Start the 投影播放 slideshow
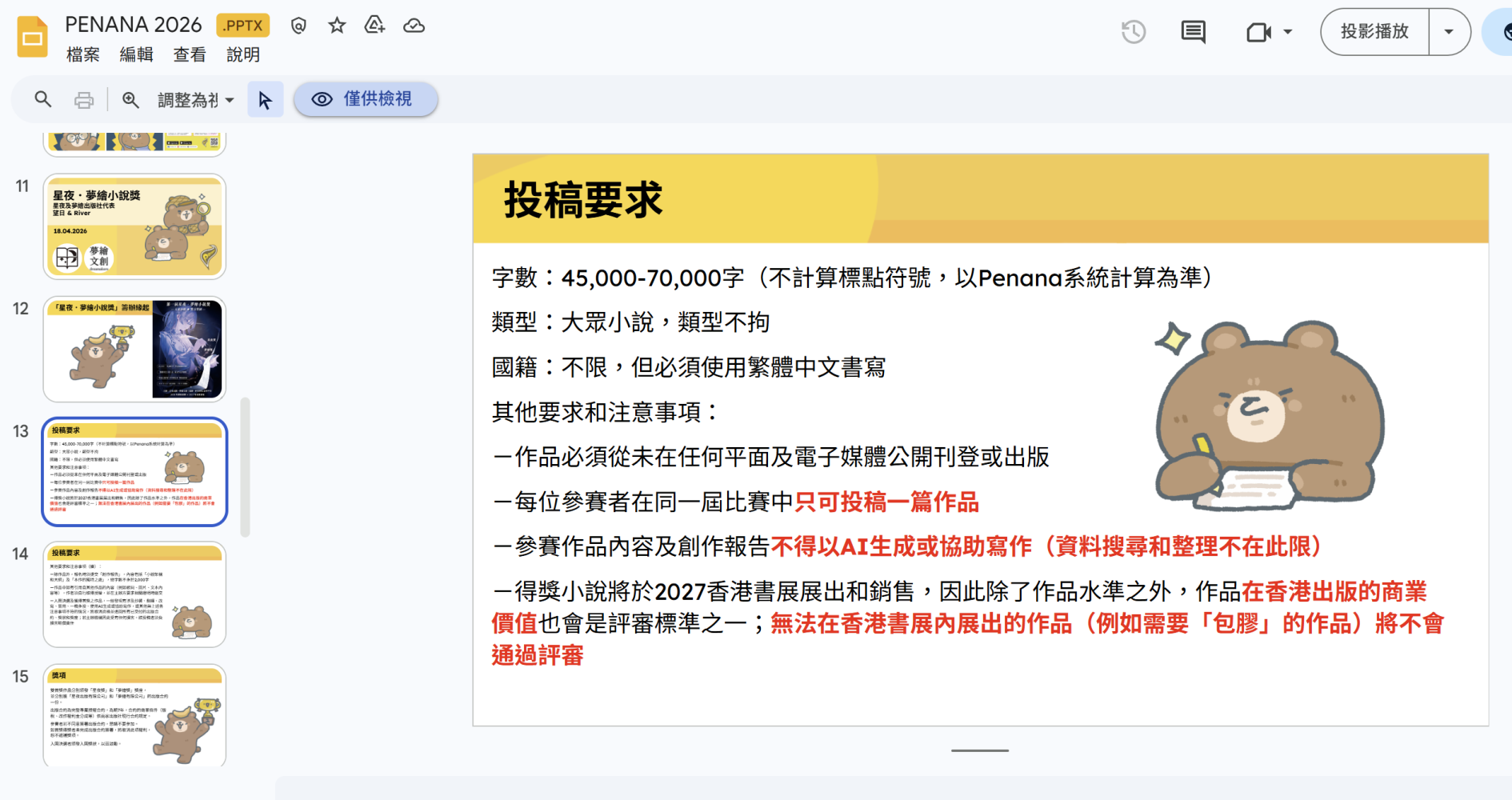This screenshot has height=800, width=1512. pyautogui.click(x=1374, y=32)
